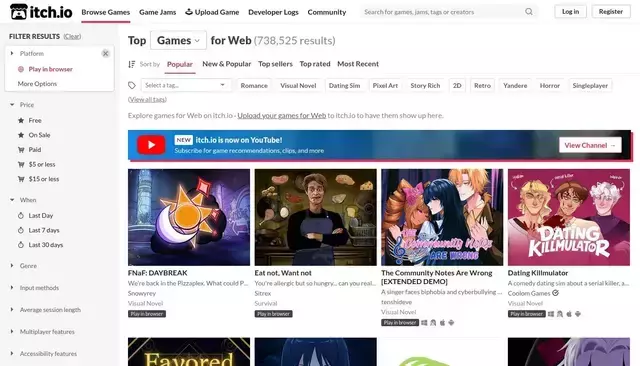Clear all filter results
The width and height of the screenshot is (640, 366).
coord(72,36)
